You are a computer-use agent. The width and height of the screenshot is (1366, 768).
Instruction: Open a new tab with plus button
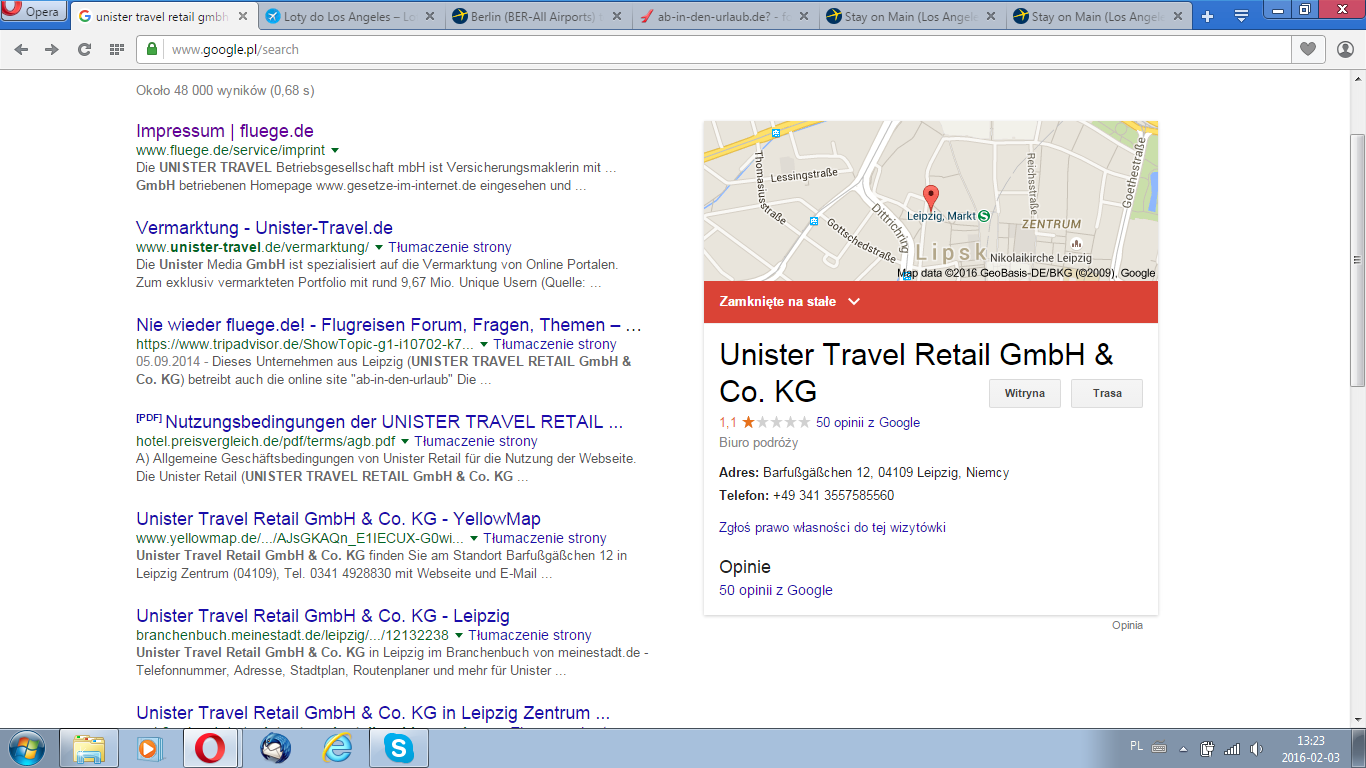pos(1207,16)
